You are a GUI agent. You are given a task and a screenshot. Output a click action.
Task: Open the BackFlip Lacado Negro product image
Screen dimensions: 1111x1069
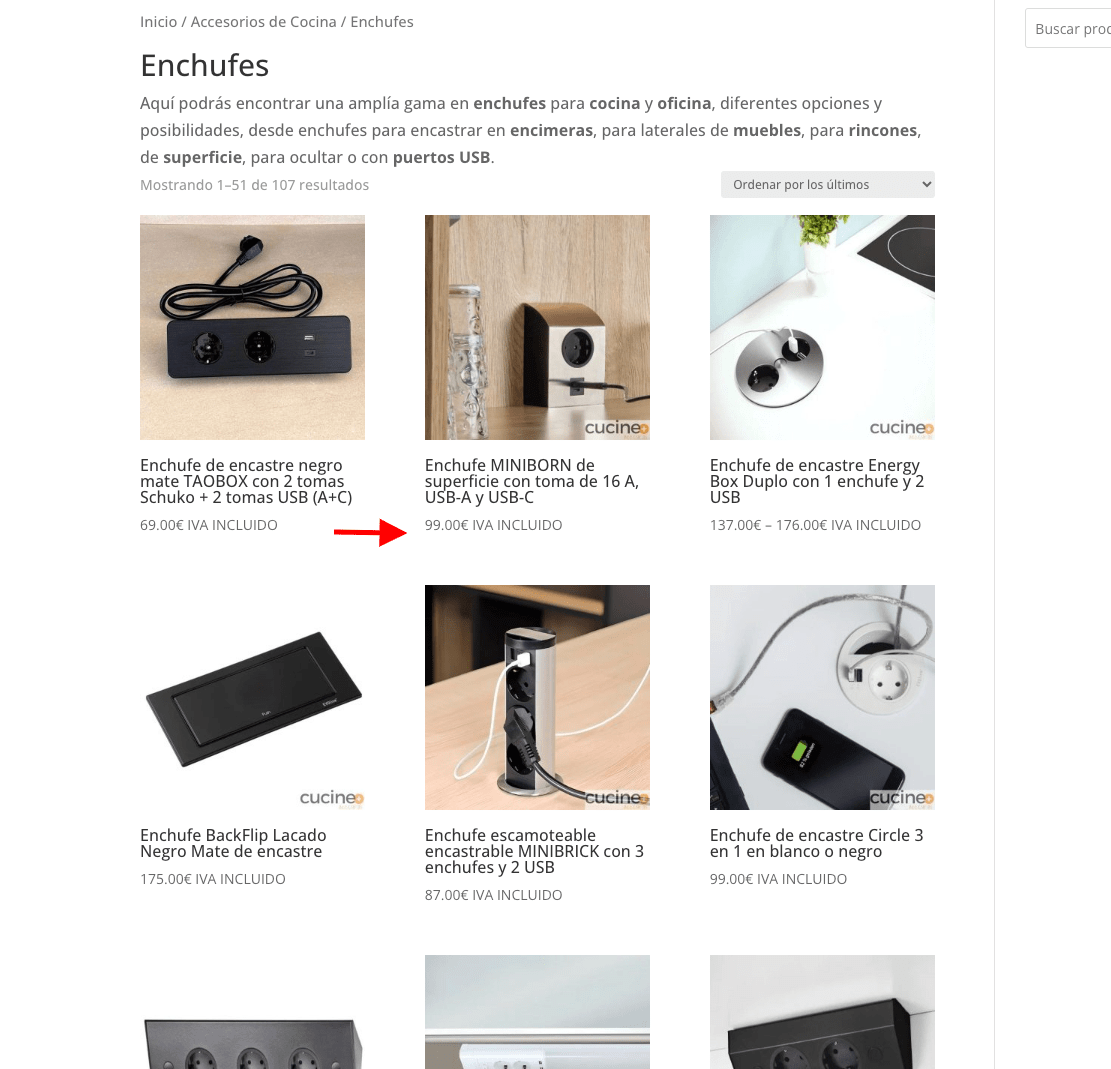[x=252, y=697]
